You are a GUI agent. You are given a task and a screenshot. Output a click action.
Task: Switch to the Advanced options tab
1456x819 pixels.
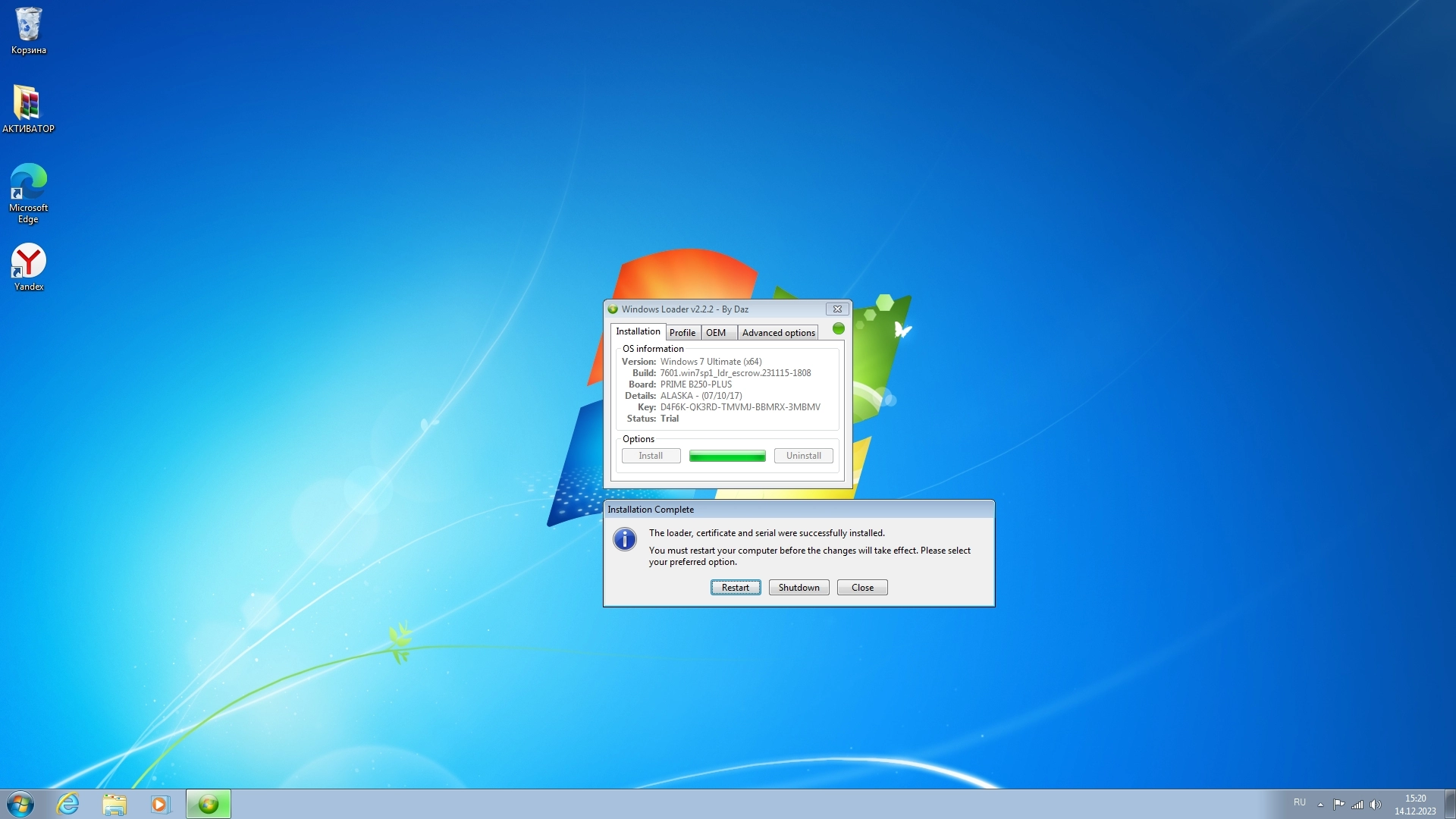click(x=778, y=333)
